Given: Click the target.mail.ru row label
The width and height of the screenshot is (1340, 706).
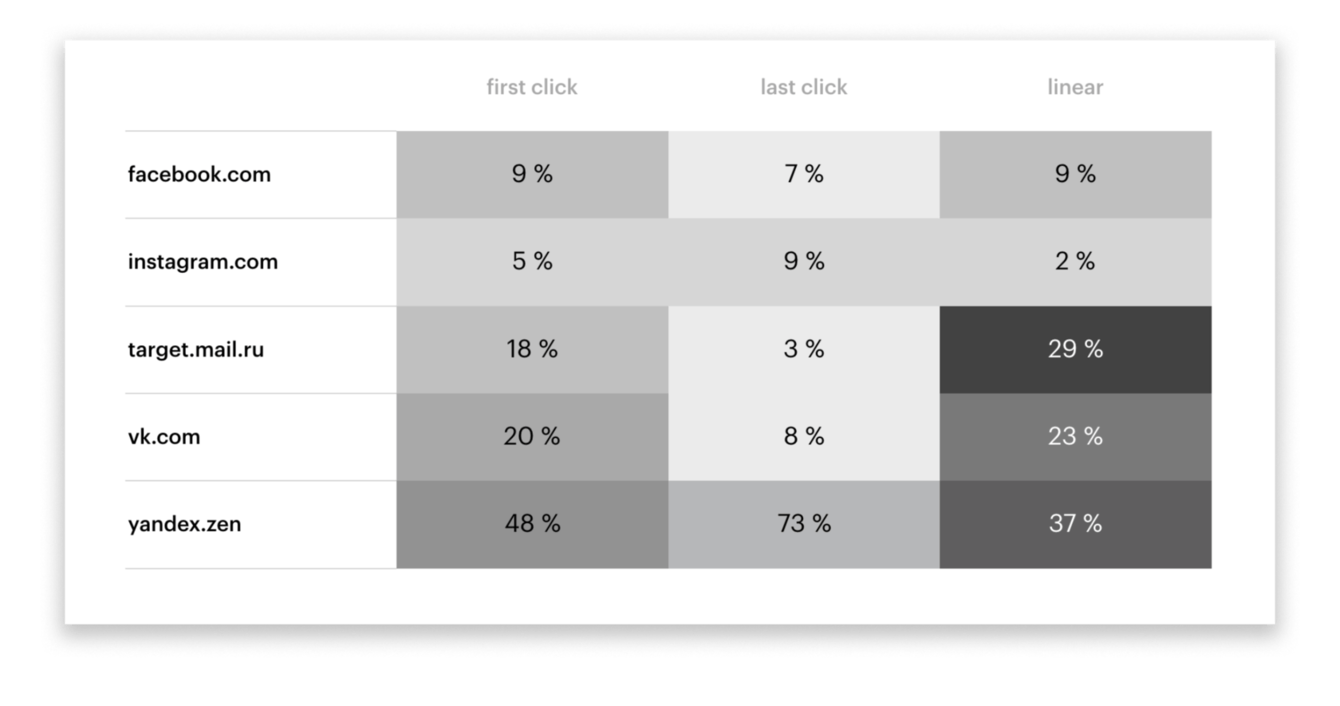Looking at the screenshot, I should (196, 350).
